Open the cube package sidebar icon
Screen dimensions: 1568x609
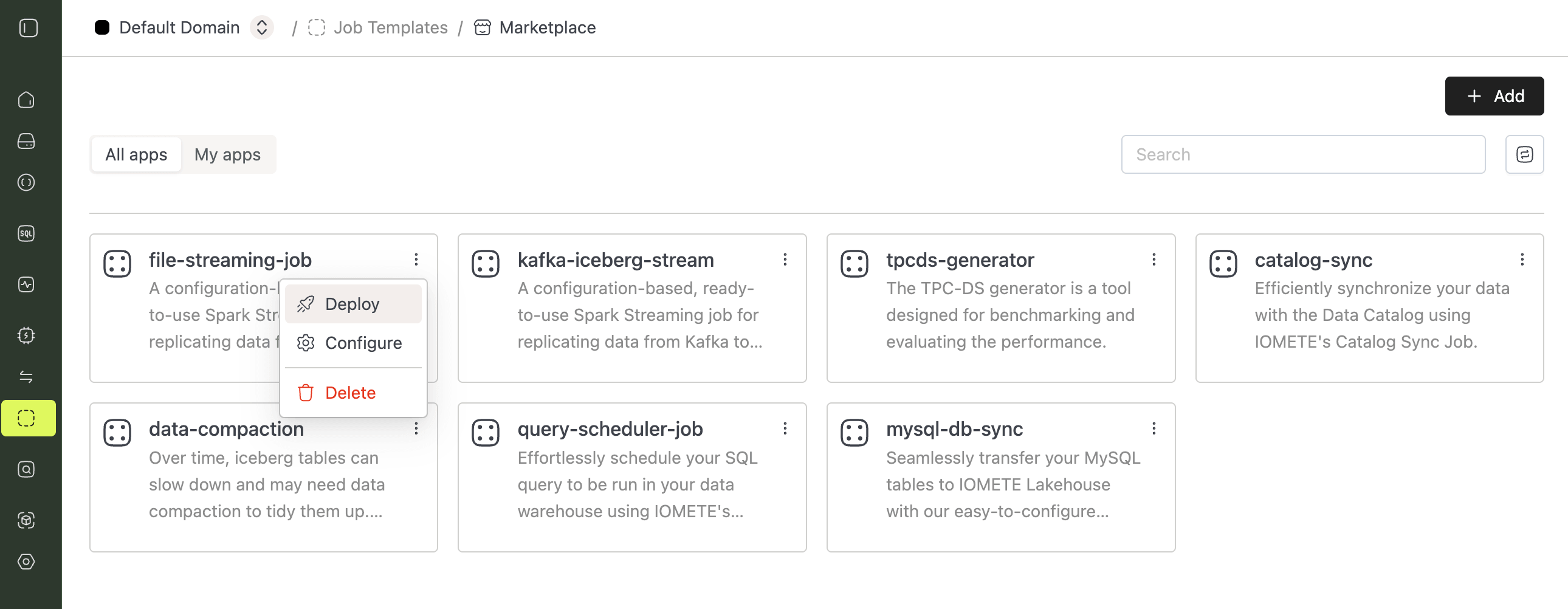[26, 520]
